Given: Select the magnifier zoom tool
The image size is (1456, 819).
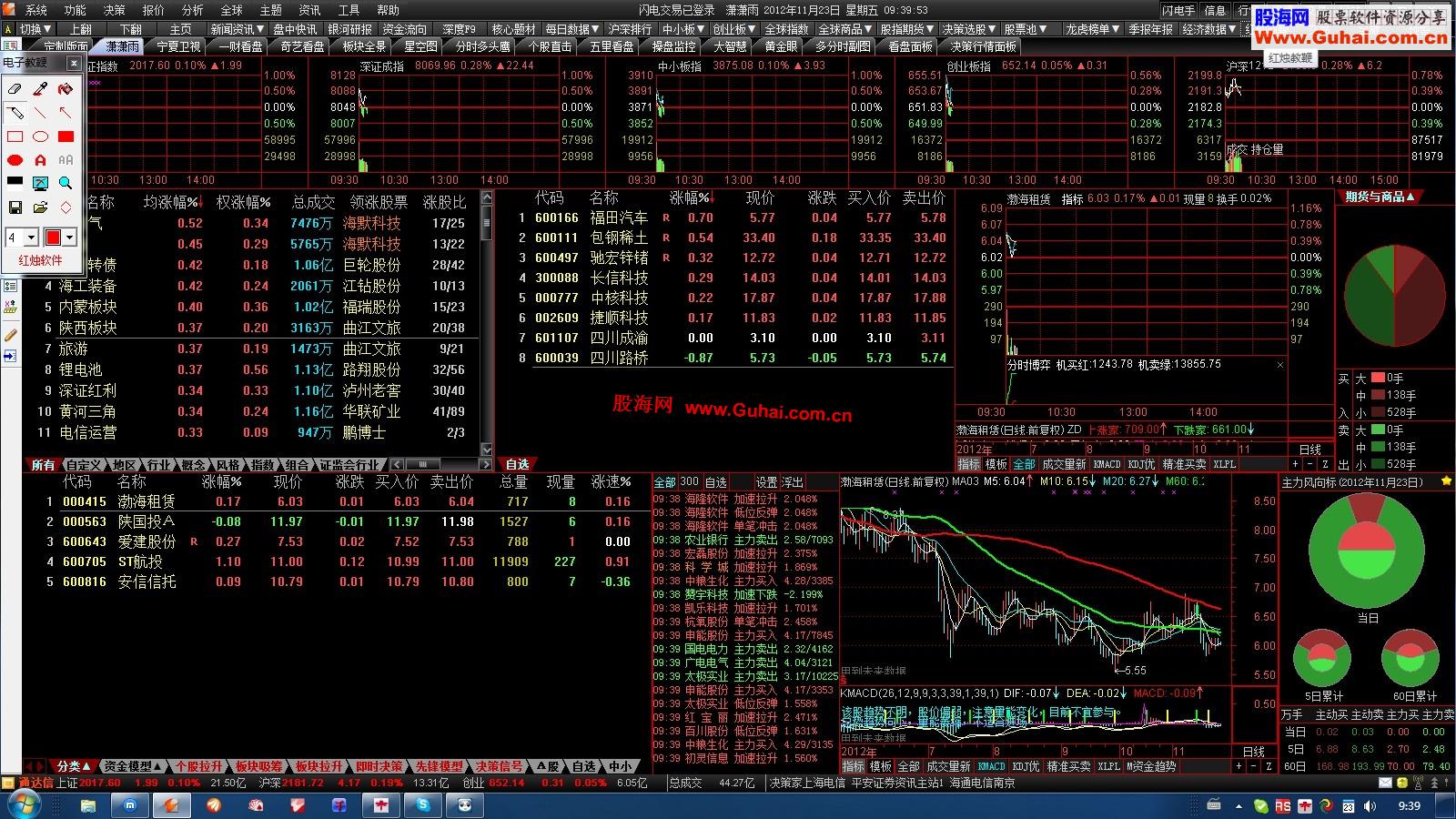Looking at the screenshot, I should 66,183.
